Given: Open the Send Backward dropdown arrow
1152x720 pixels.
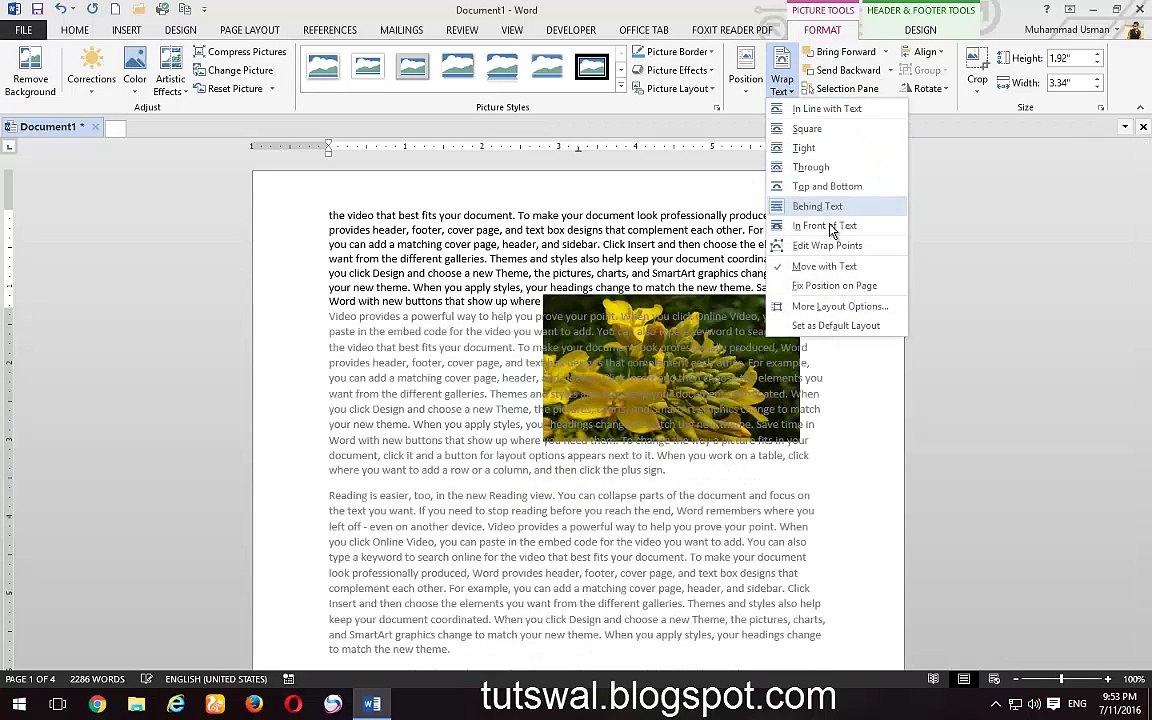Looking at the screenshot, I should pos(890,71).
